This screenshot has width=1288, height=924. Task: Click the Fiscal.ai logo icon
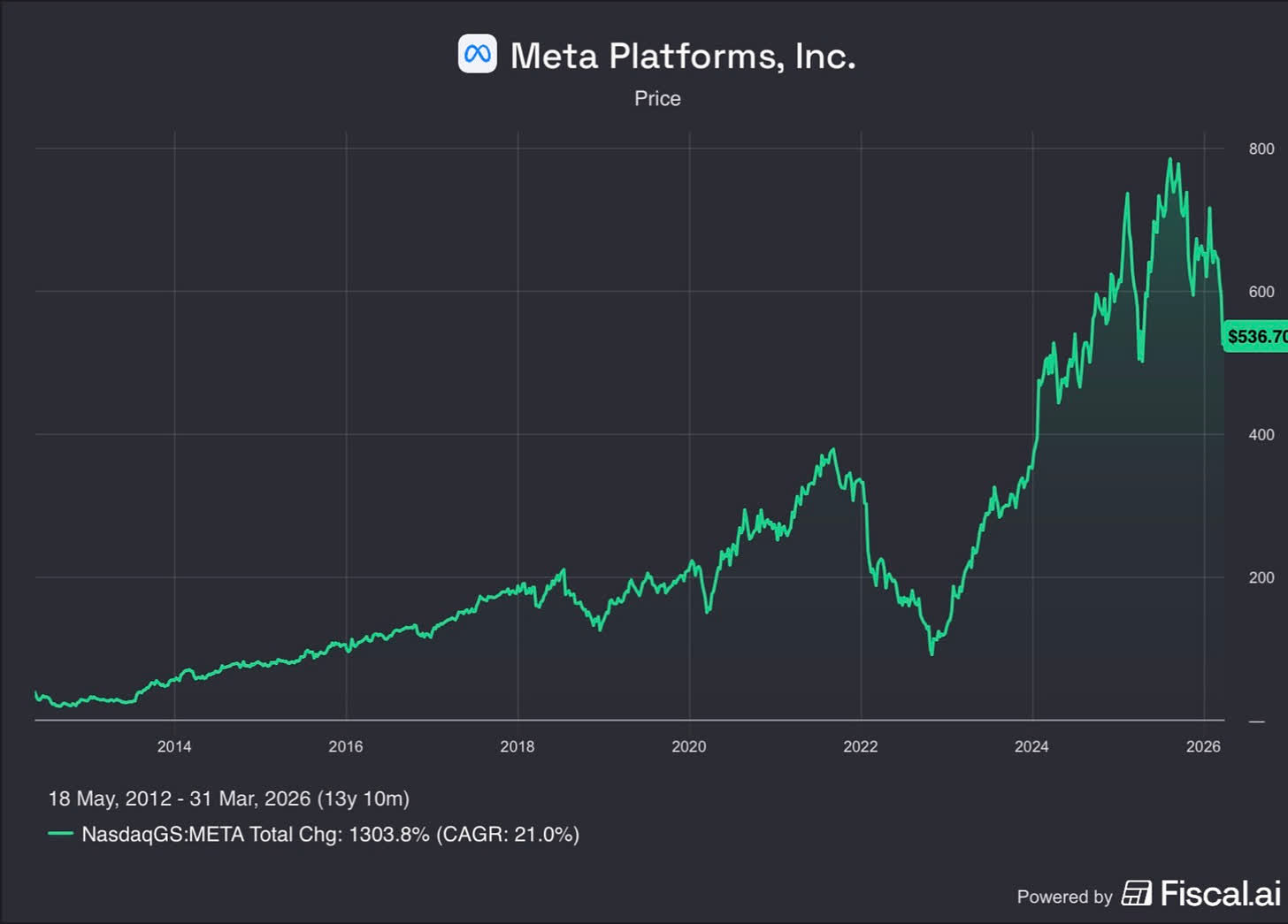click(x=1137, y=894)
